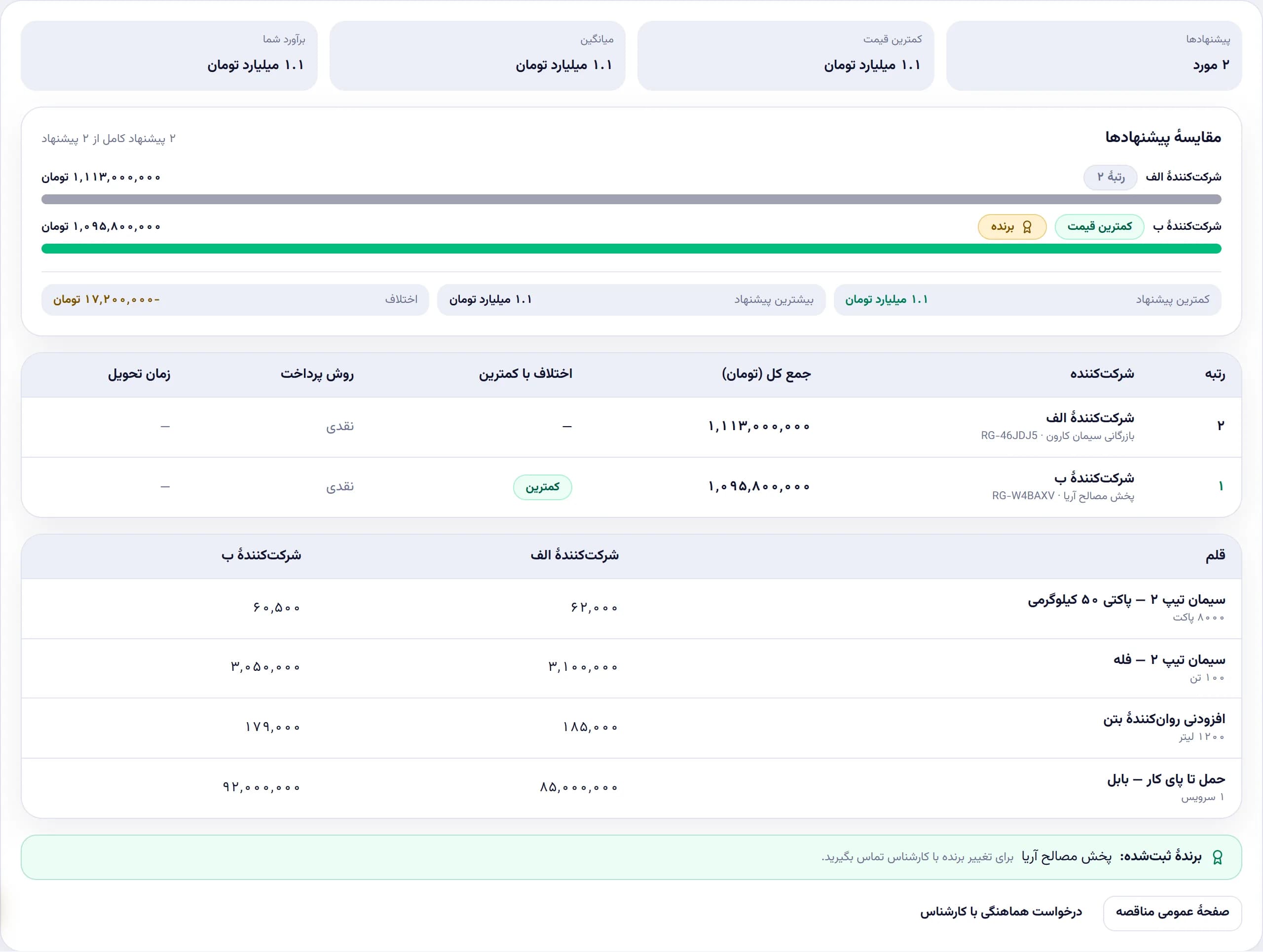Click the شرکت‌کنندهٔ ب item table header
Image resolution: width=1263 pixels, height=952 pixels.
[261, 555]
